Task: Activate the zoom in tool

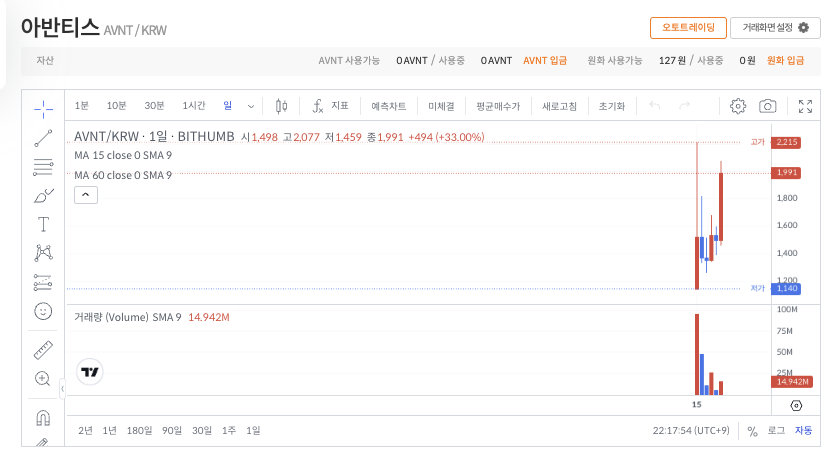Action: tap(43, 379)
